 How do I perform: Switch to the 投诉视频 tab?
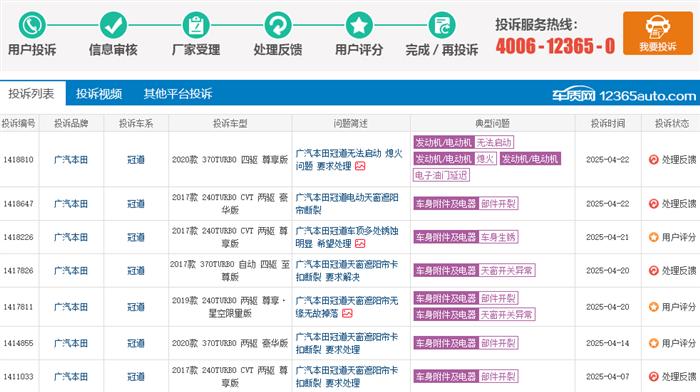(x=99, y=93)
